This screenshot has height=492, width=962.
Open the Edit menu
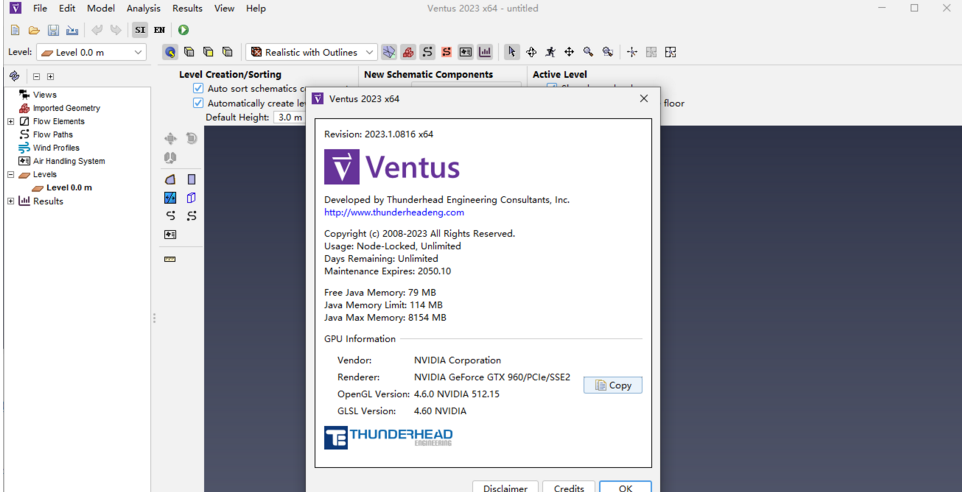click(67, 9)
